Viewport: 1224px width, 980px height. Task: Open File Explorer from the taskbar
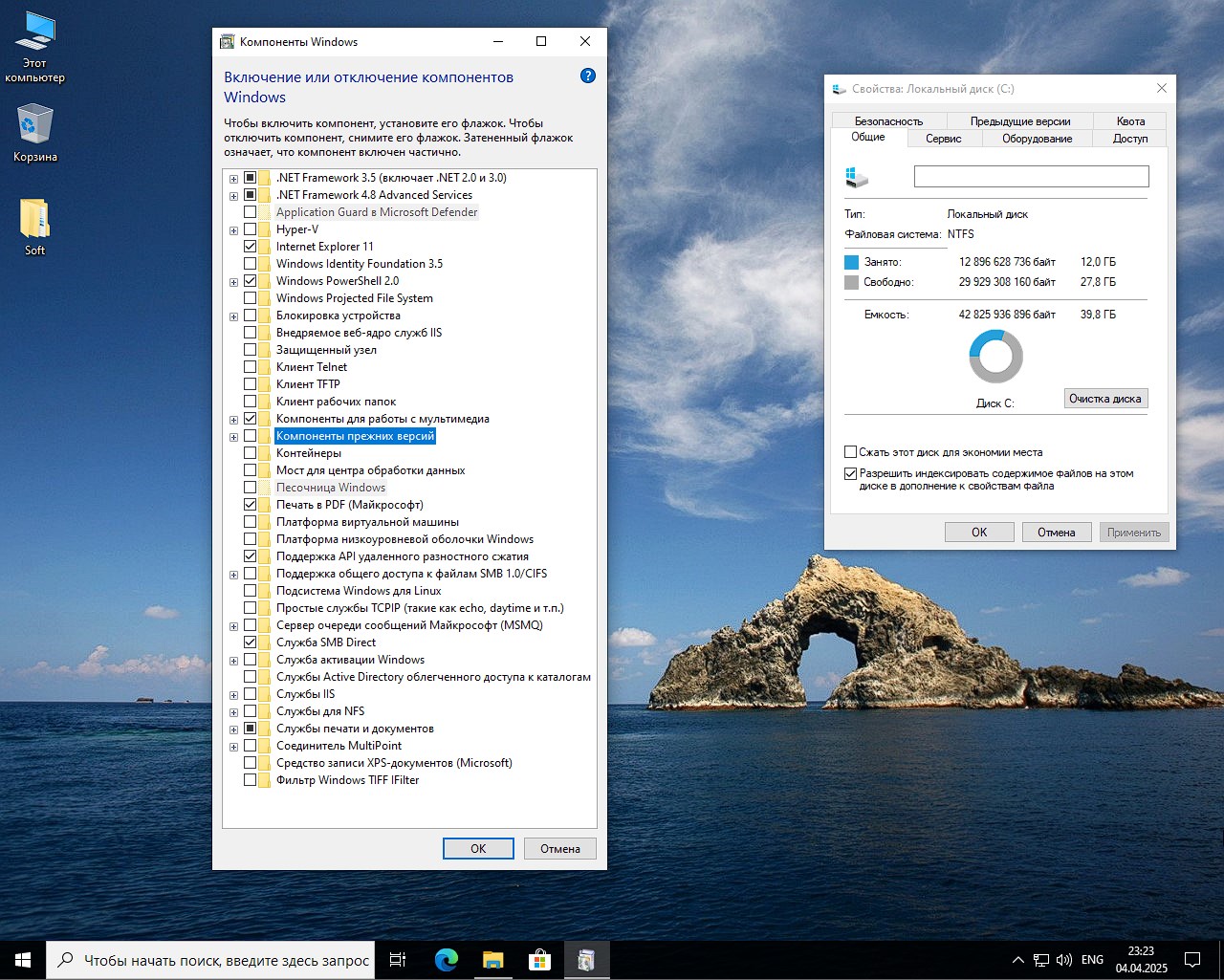[492, 959]
